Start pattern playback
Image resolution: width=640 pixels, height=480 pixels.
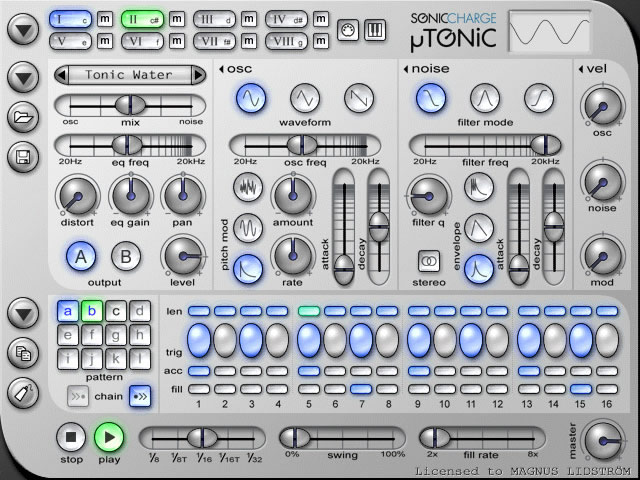click(109, 437)
